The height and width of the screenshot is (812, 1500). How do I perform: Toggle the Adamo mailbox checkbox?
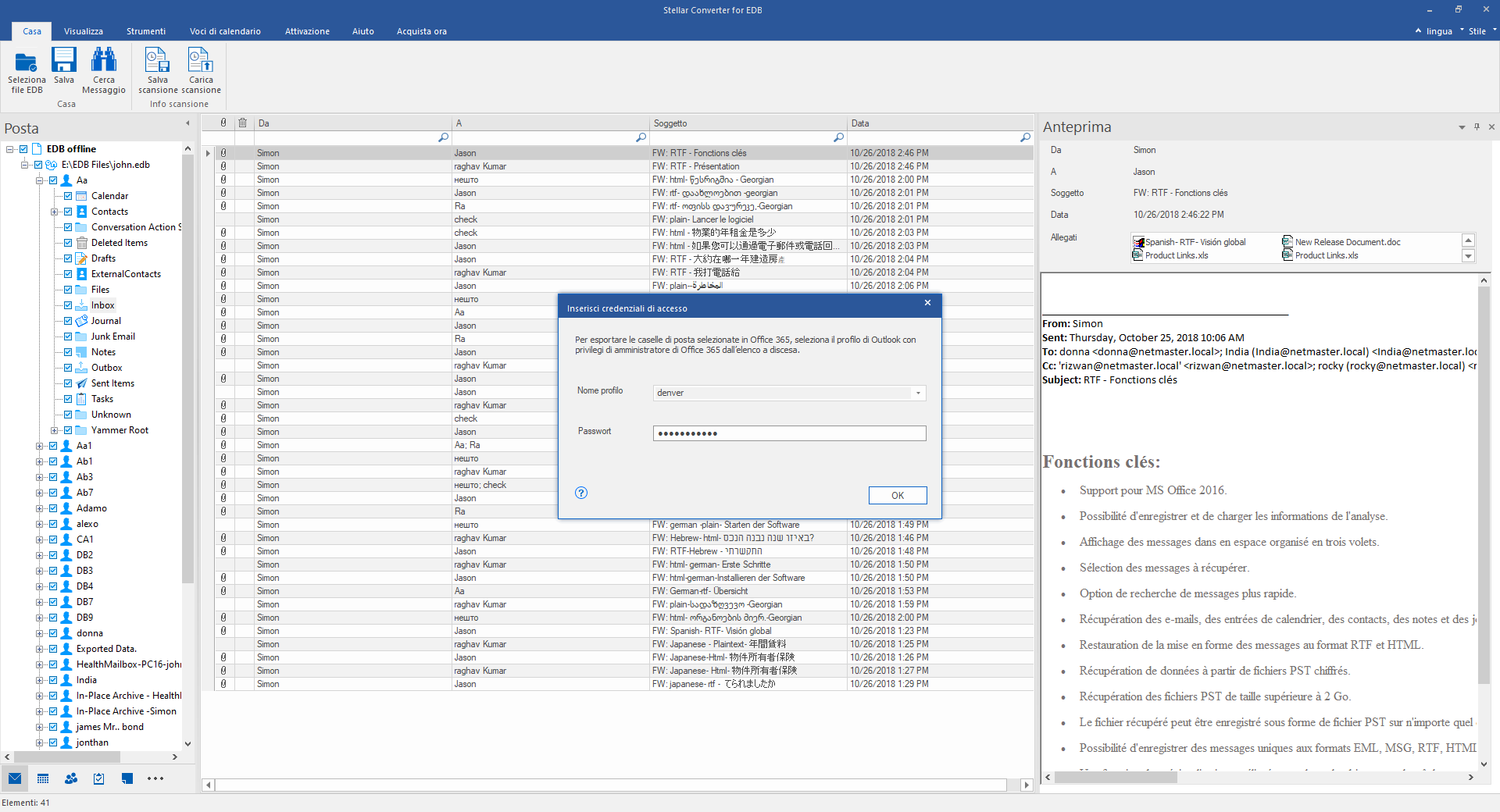53,508
